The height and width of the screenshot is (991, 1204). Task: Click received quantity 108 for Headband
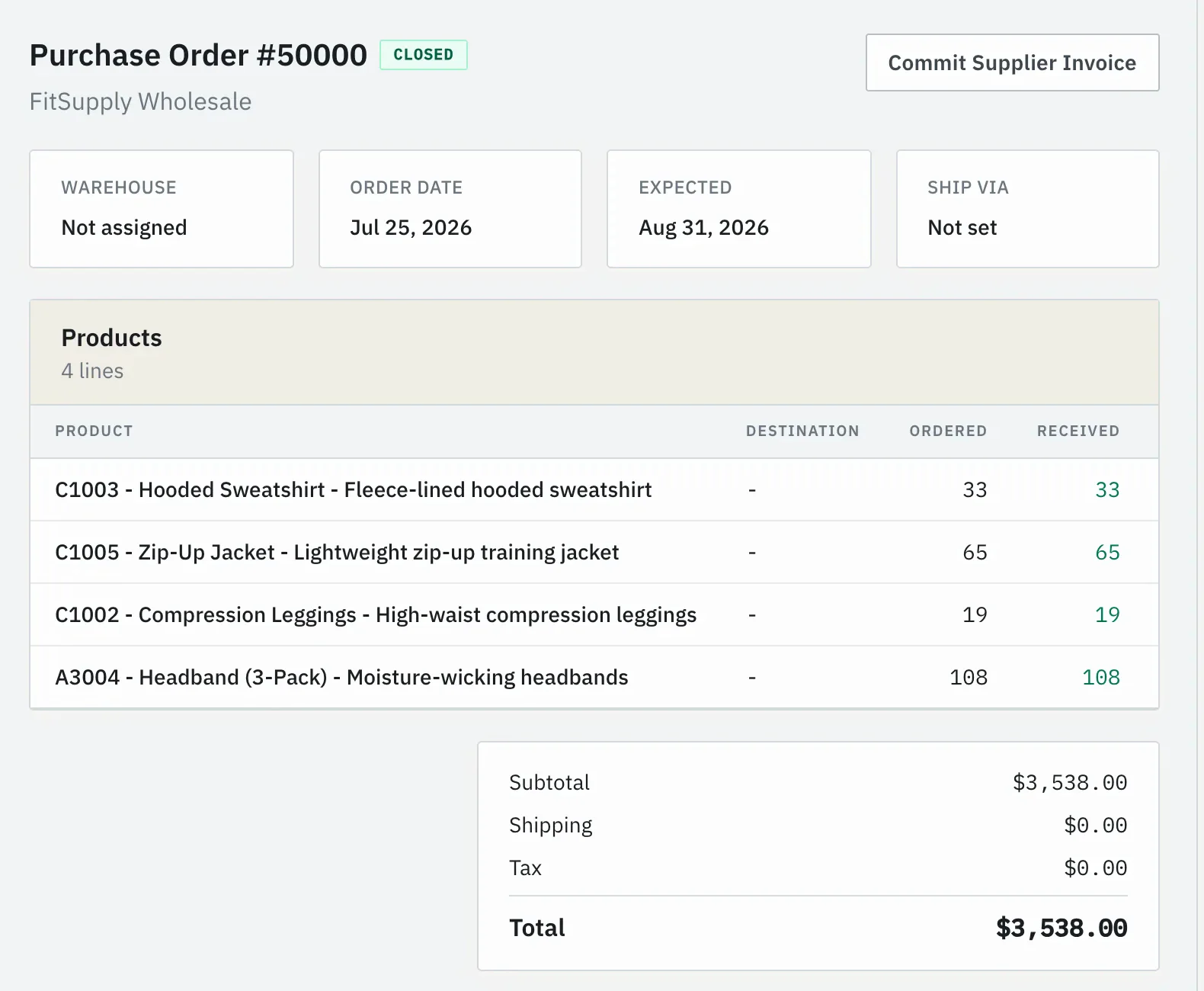coord(1101,677)
